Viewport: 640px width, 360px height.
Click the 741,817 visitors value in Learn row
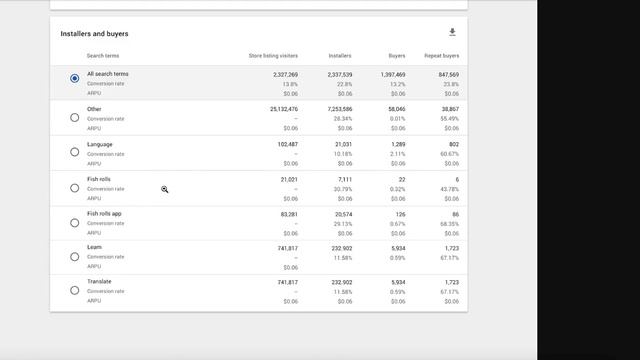coord(287,248)
